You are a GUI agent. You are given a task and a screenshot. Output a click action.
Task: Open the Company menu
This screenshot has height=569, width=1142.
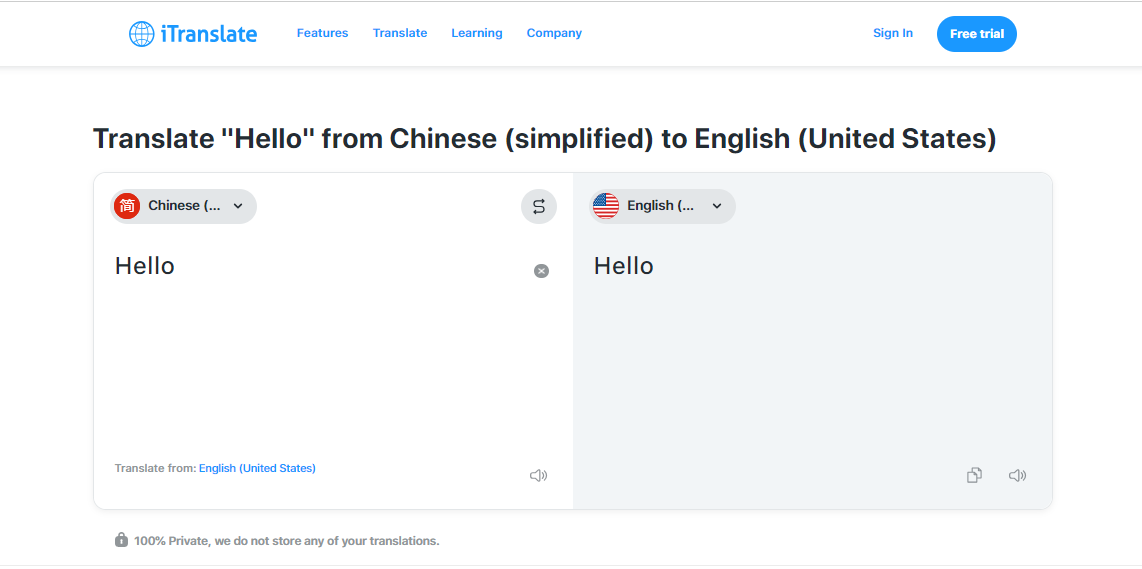554,34
